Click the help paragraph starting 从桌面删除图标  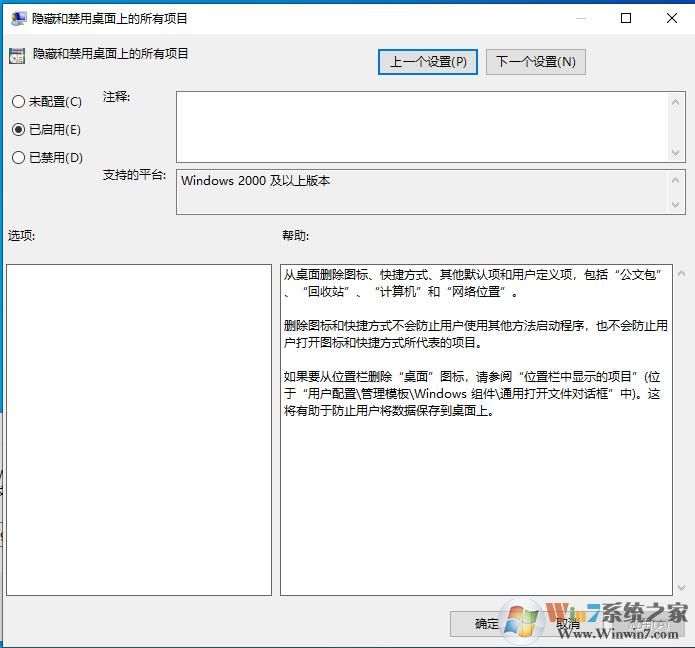472,283
